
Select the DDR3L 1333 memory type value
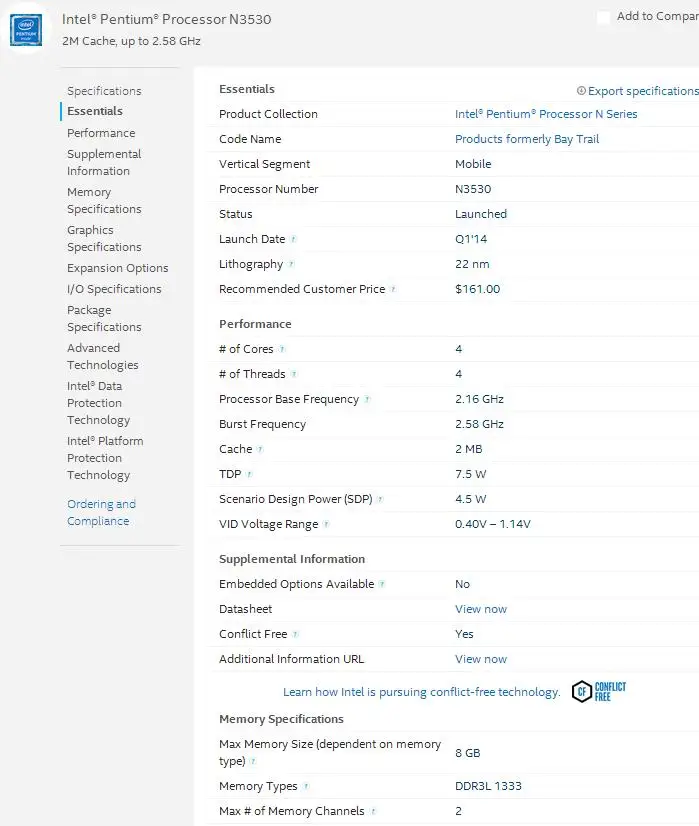[488, 786]
